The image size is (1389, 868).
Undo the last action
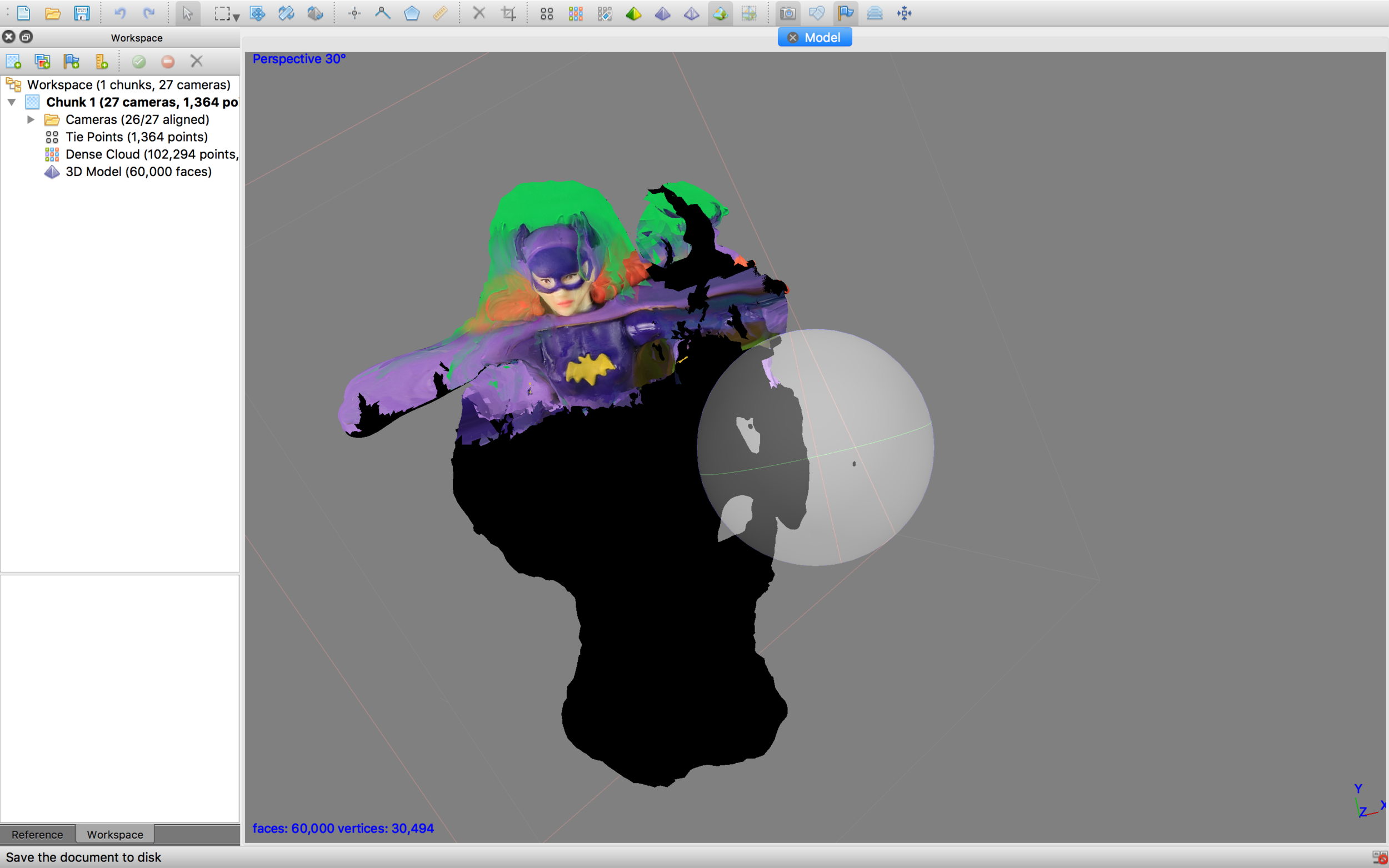pyautogui.click(x=120, y=13)
